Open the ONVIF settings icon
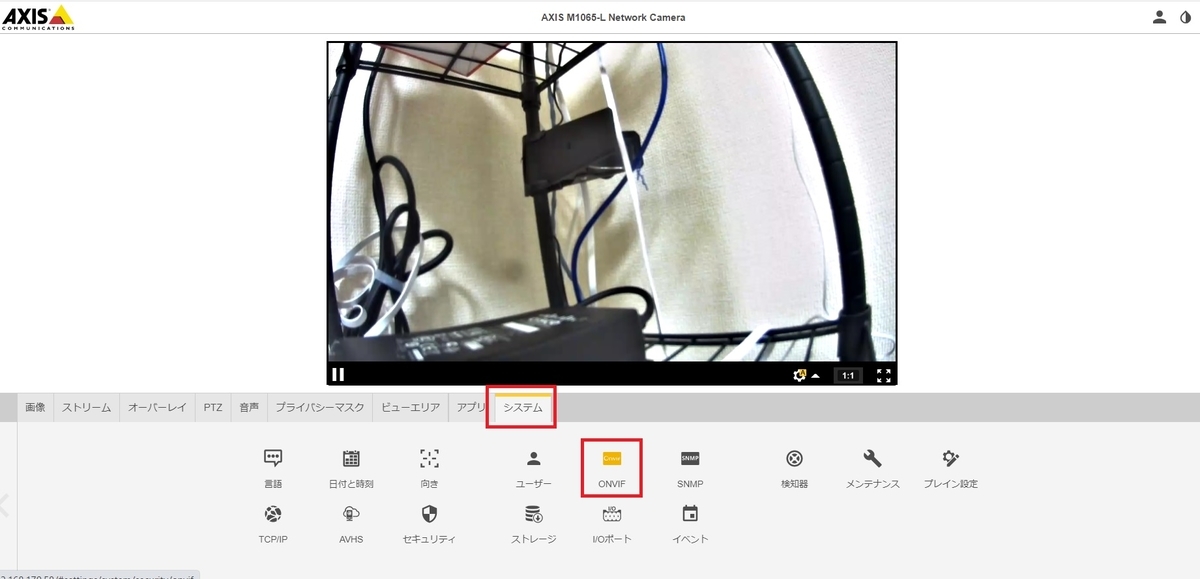 coord(612,467)
